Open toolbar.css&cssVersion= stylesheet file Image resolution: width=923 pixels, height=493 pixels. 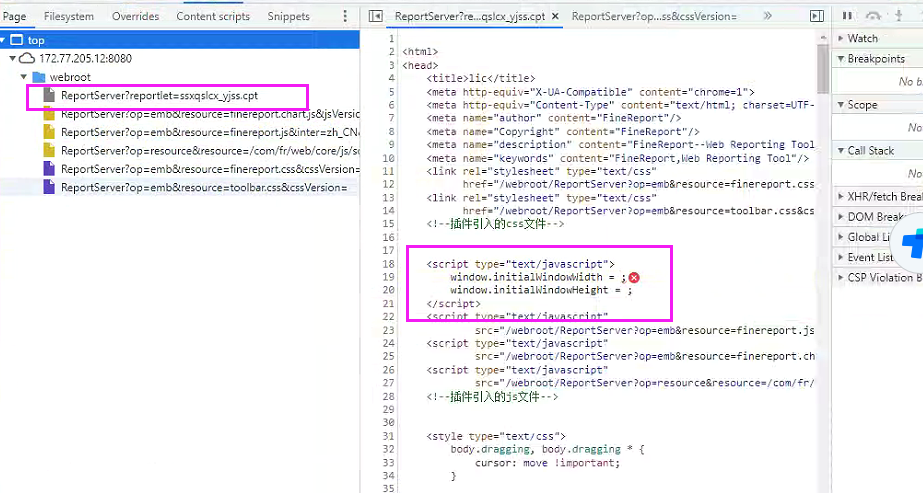[x=204, y=188]
